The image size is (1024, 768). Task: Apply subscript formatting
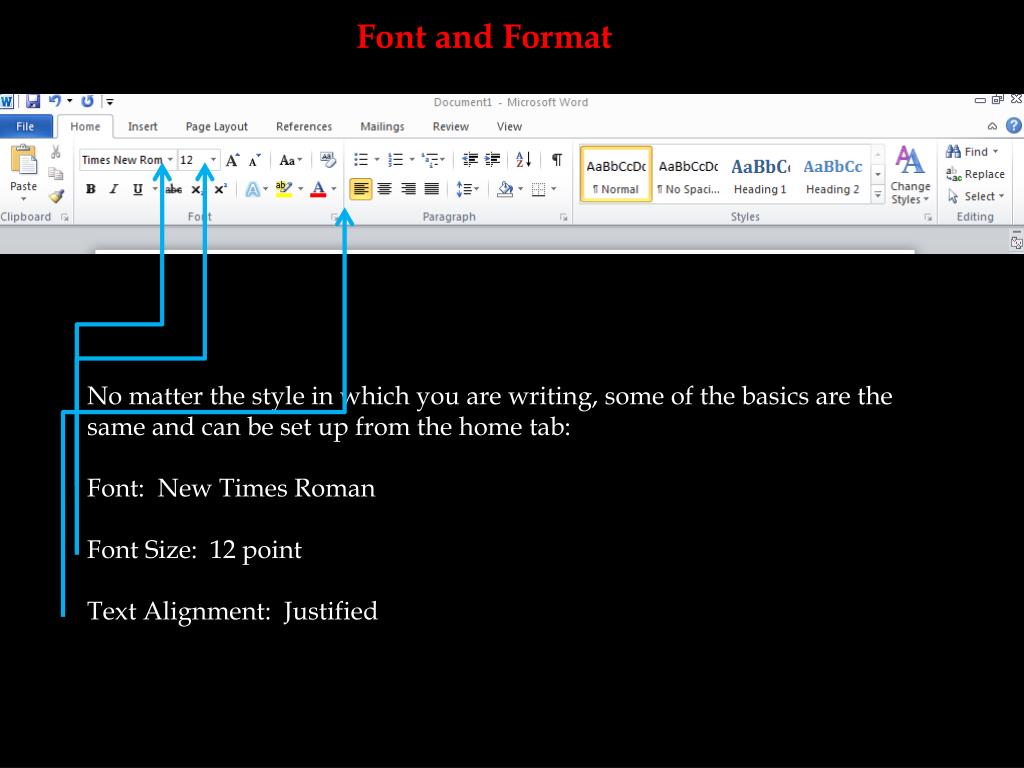click(197, 189)
